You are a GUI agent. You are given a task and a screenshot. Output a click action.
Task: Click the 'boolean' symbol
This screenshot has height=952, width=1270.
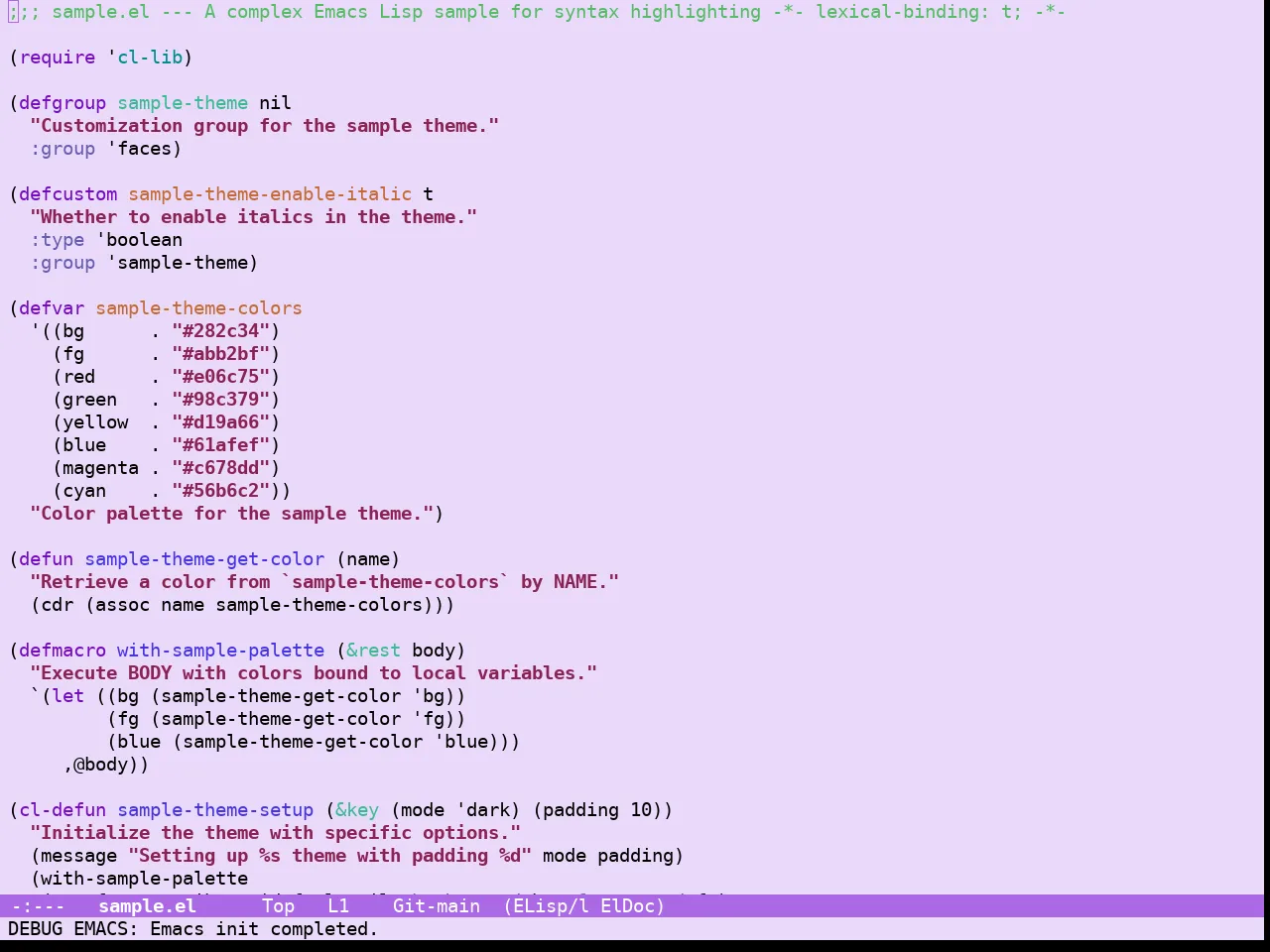click(x=144, y=240)
